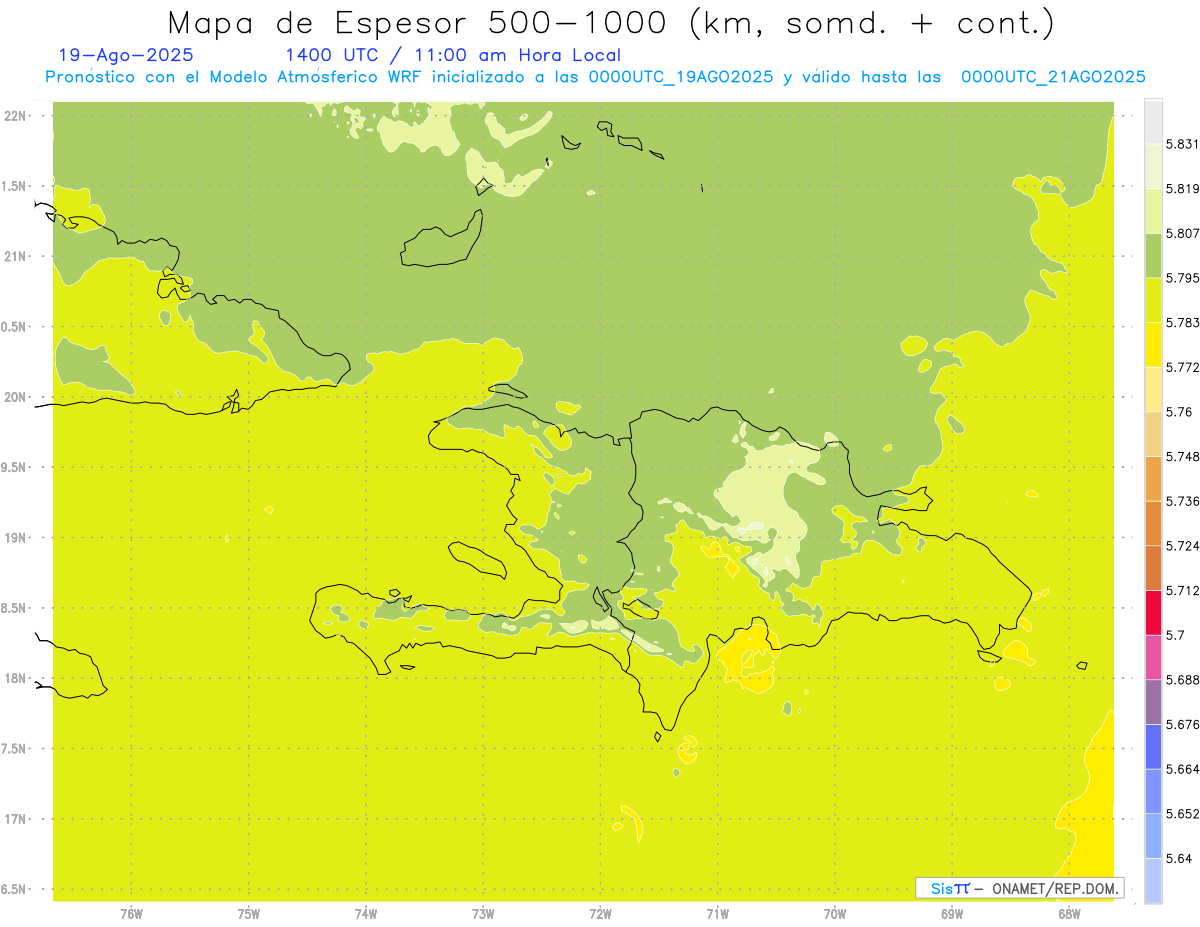The image size is (1200, 927).
Task: Click the legend value '5.676'
Action: point(1182,724)
